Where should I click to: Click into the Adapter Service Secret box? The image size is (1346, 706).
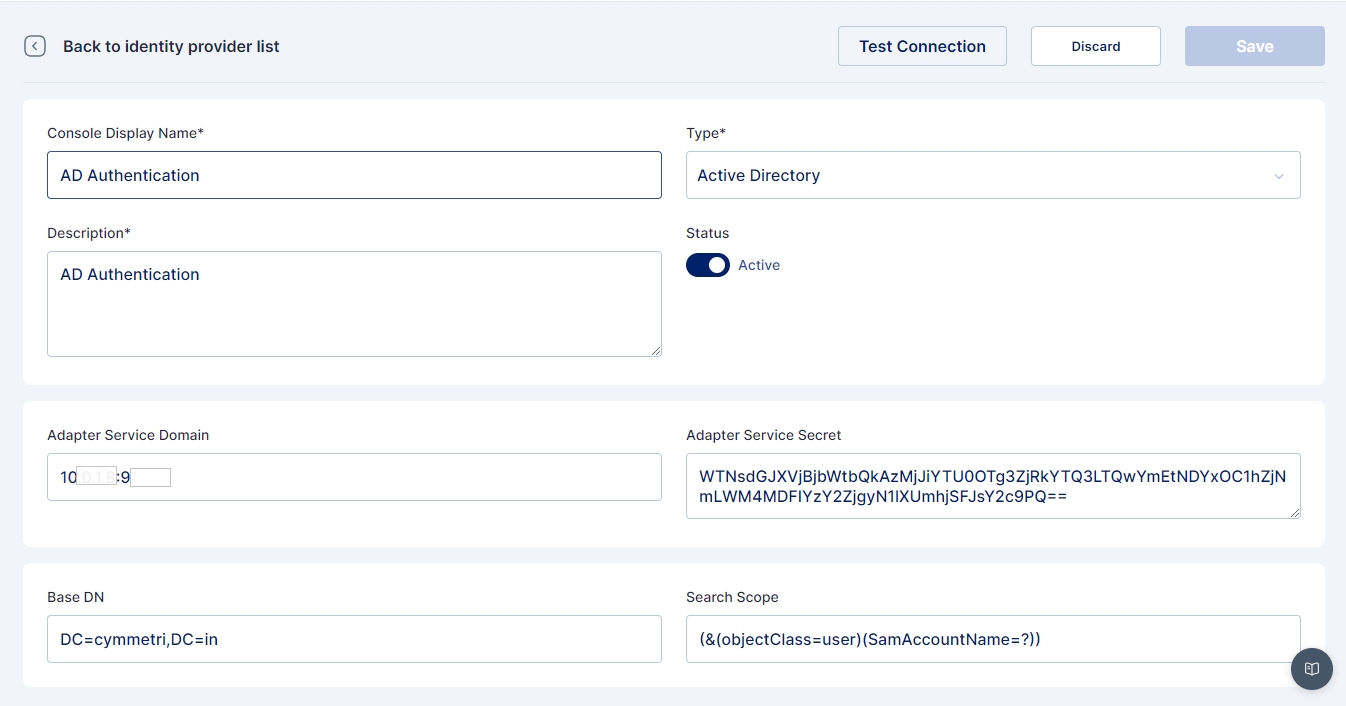[992, 486]
